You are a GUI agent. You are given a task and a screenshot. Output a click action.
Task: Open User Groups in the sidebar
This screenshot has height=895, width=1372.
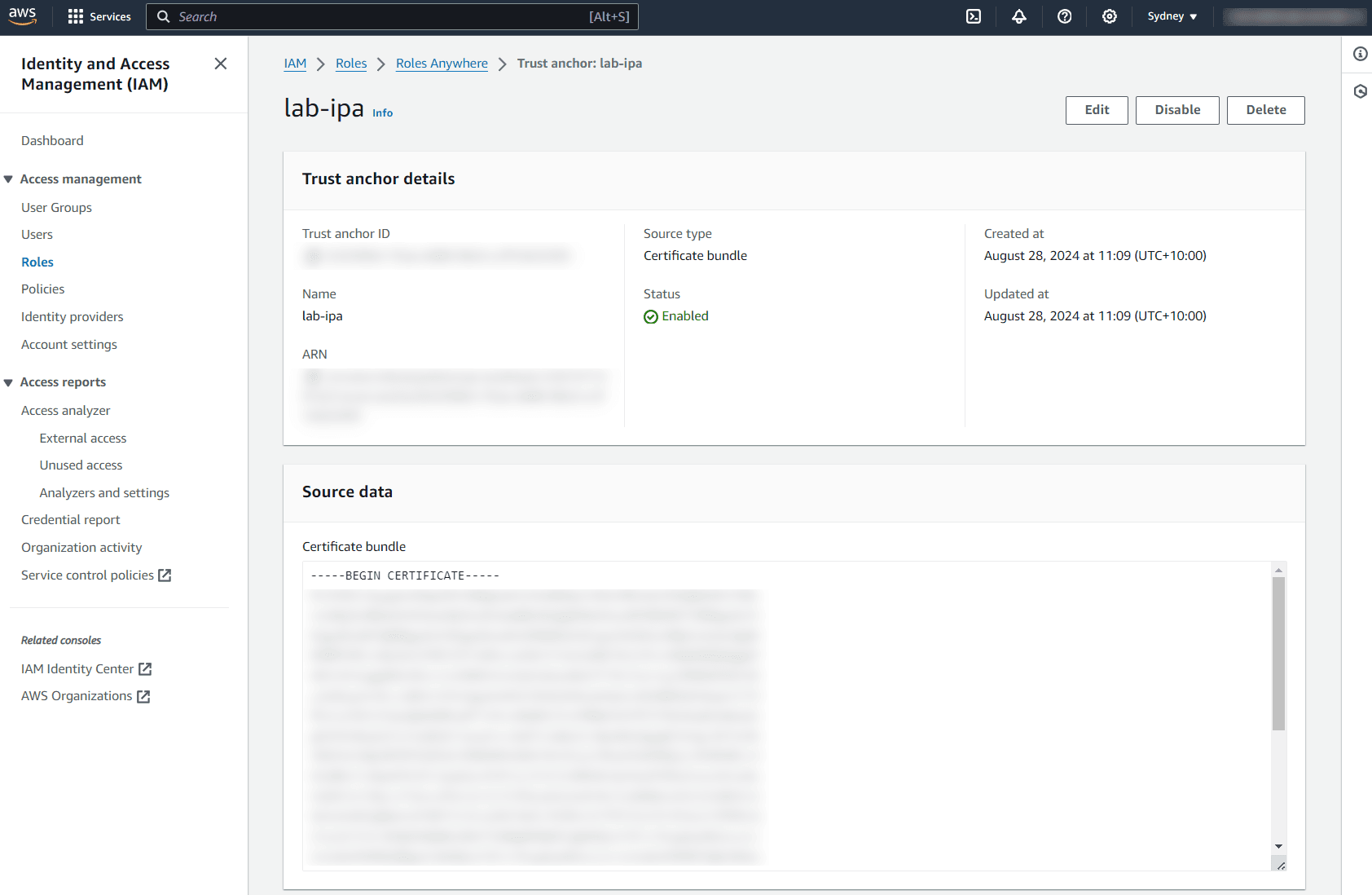(56, 208)
